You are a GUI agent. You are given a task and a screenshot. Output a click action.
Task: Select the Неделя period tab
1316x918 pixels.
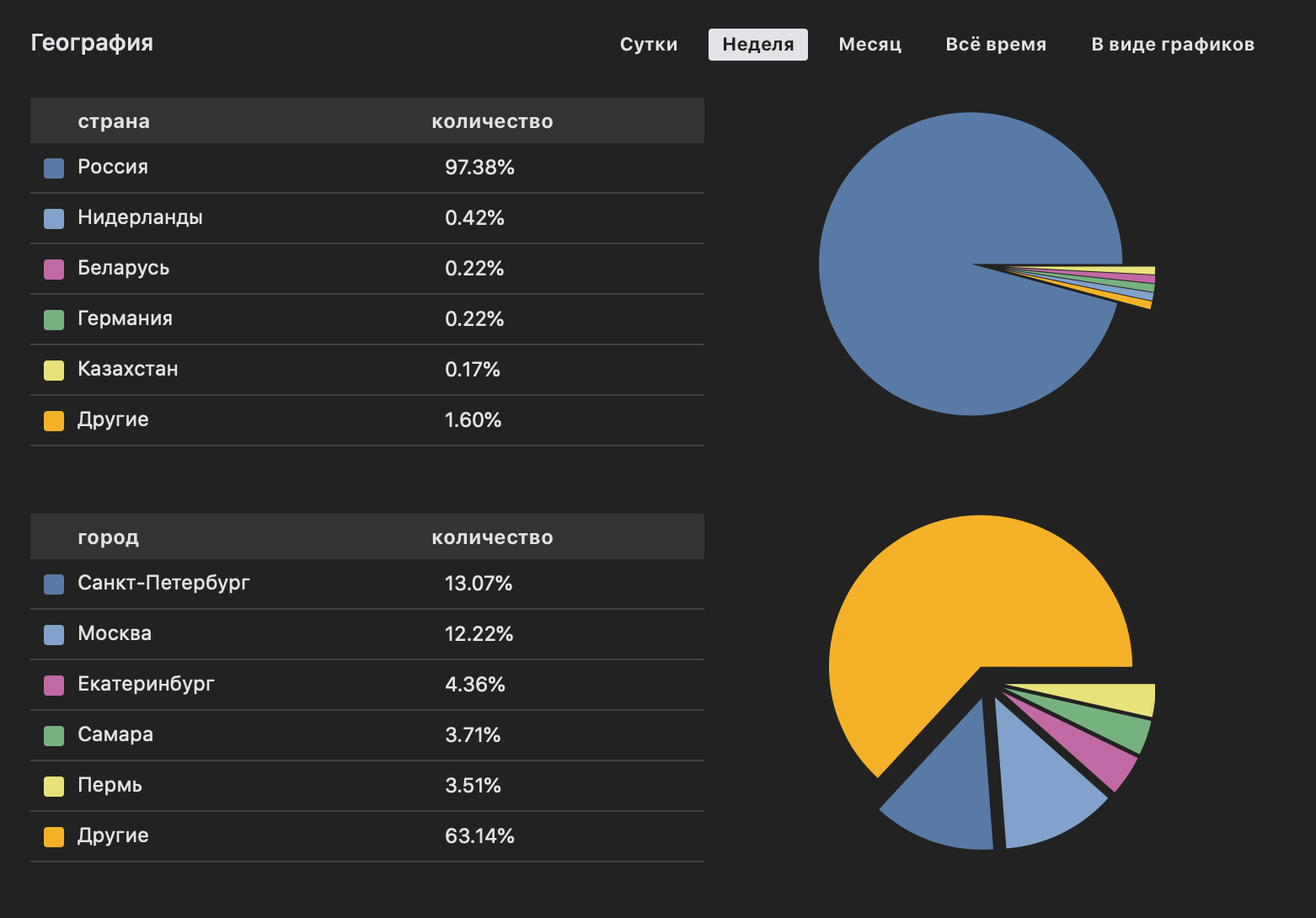(x=757, y=45)
